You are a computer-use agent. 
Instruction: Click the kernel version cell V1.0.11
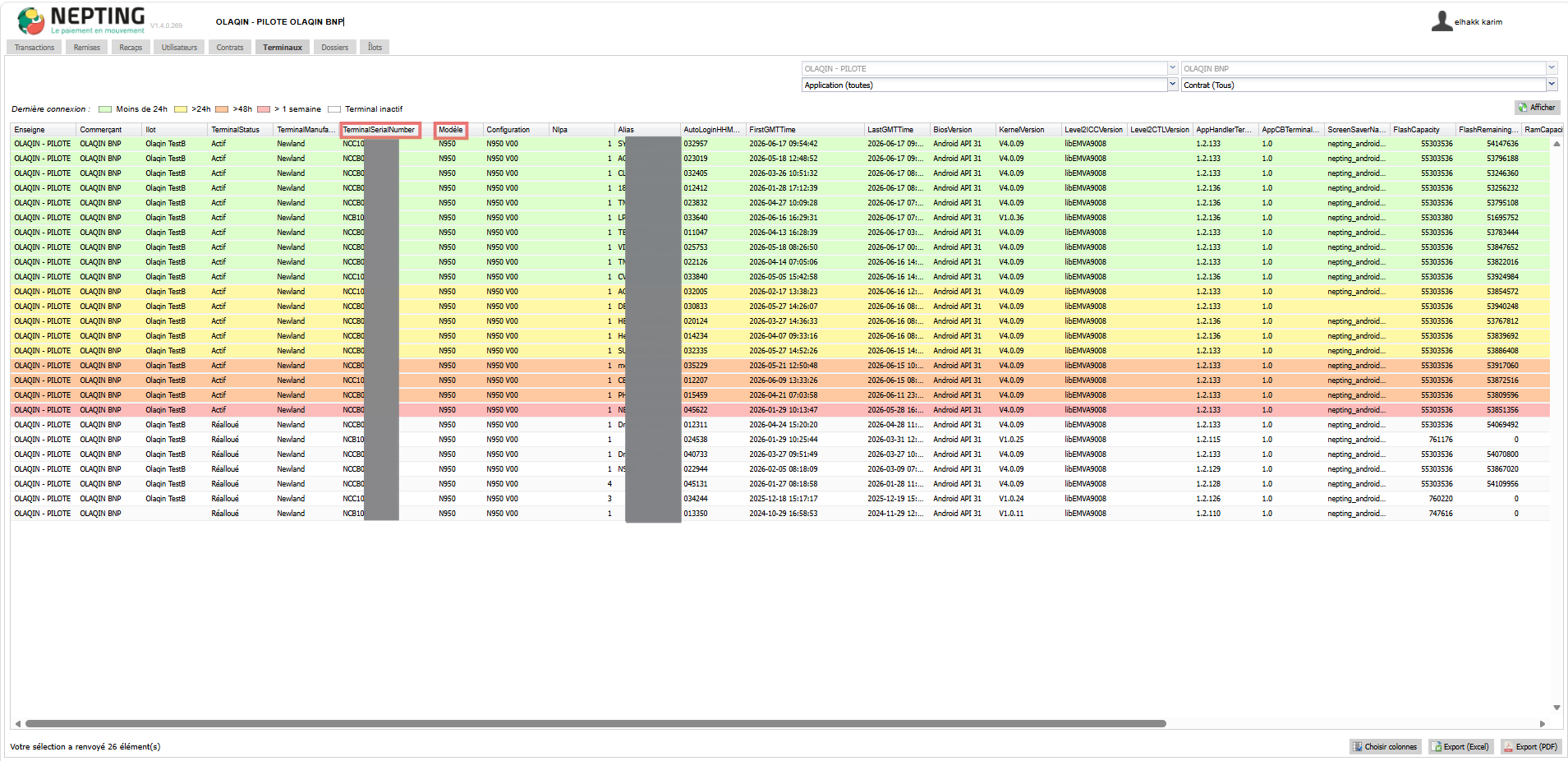pos(1011,514)
